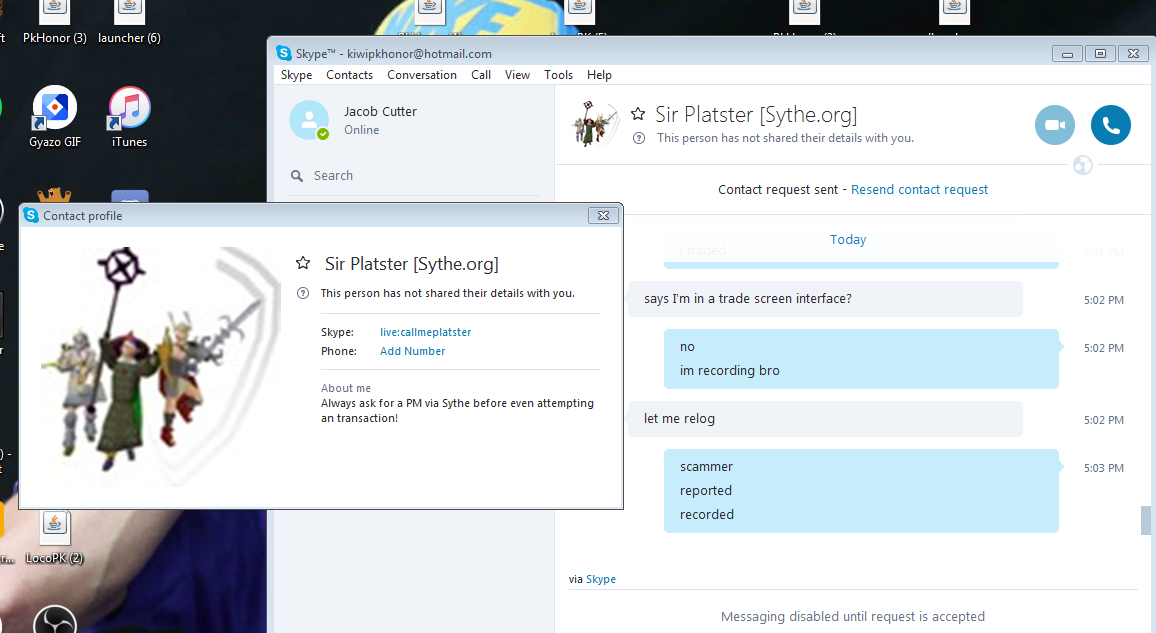The height and width of the screenshot is (633, 1156).
Task: Focus the Skype Search field
Action: pyautogui.click(x=414, y=175)
